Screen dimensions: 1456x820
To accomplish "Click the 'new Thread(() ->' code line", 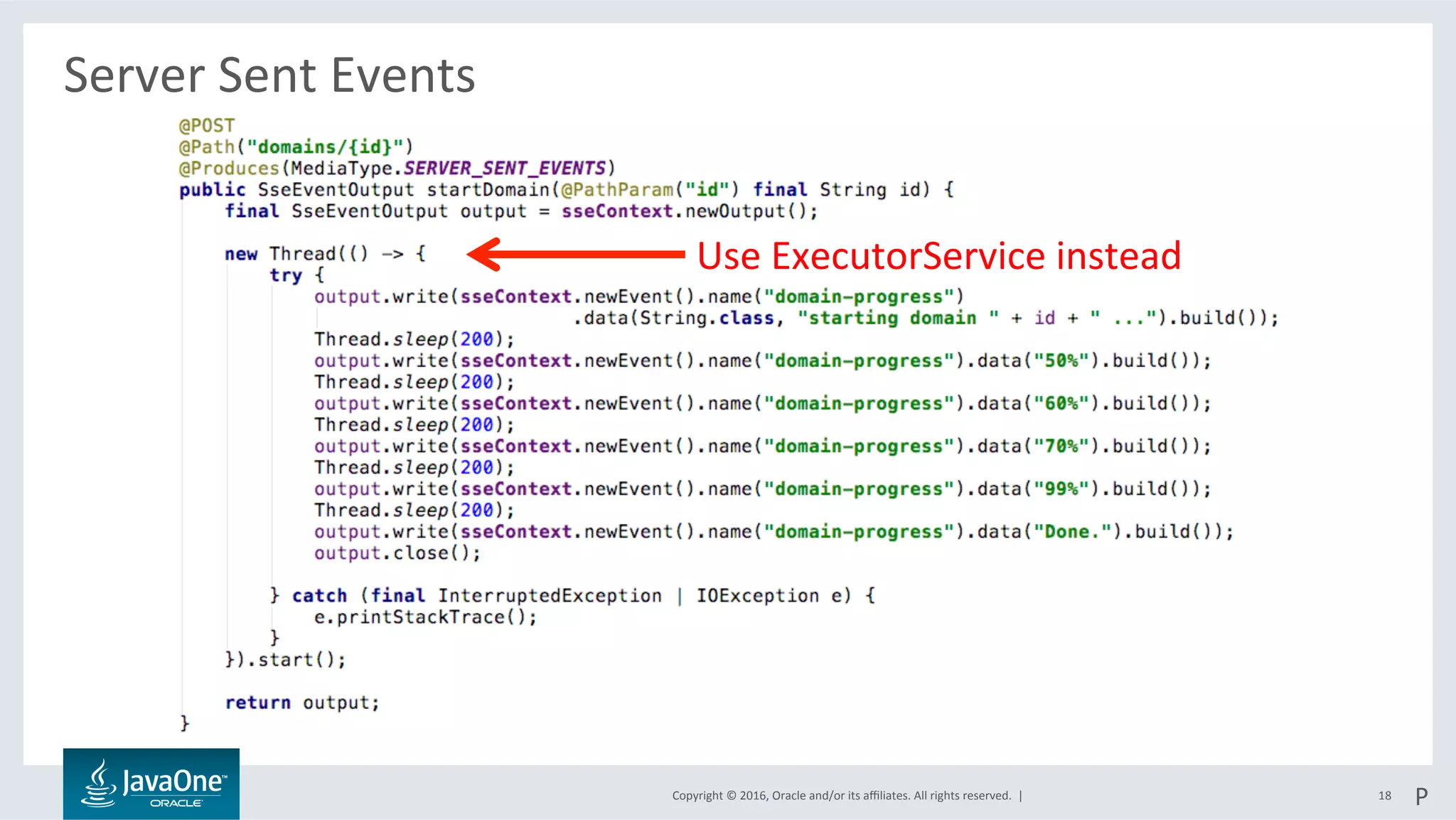I will click(x=325, y=254).
